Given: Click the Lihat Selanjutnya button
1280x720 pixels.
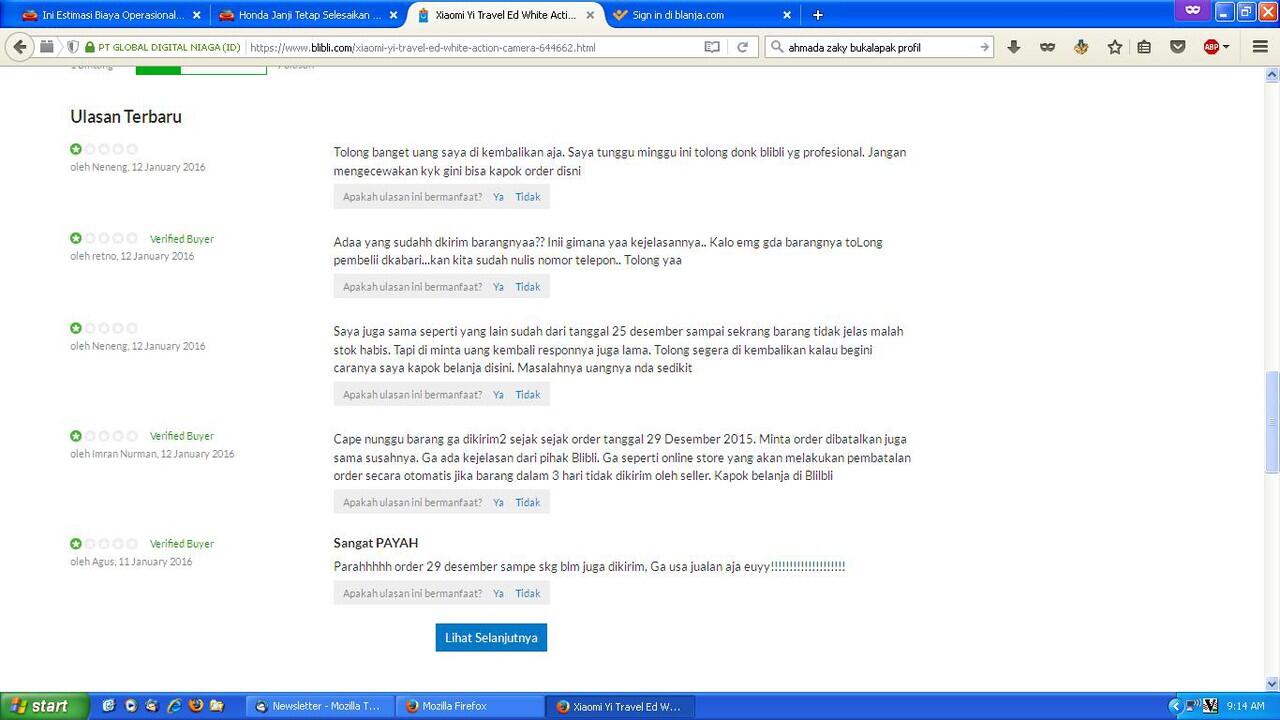Looking at the screenshot, I should click(x=491, y=637).
